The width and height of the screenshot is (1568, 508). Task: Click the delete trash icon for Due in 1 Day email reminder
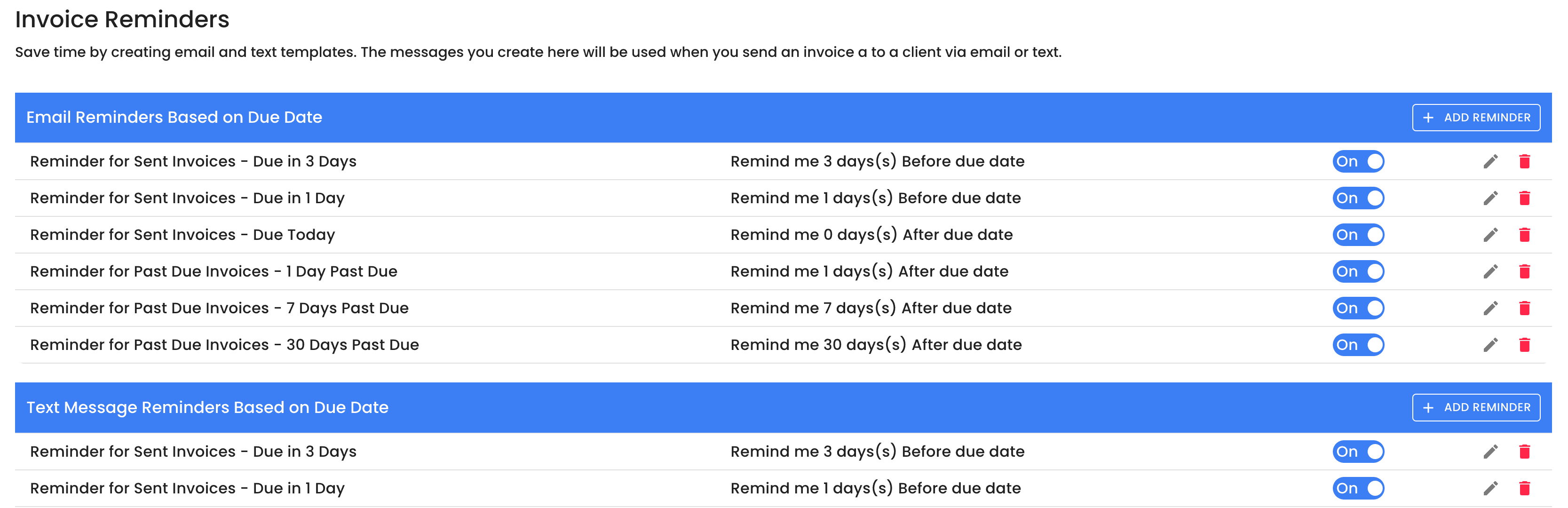[x=1527, y=198]
